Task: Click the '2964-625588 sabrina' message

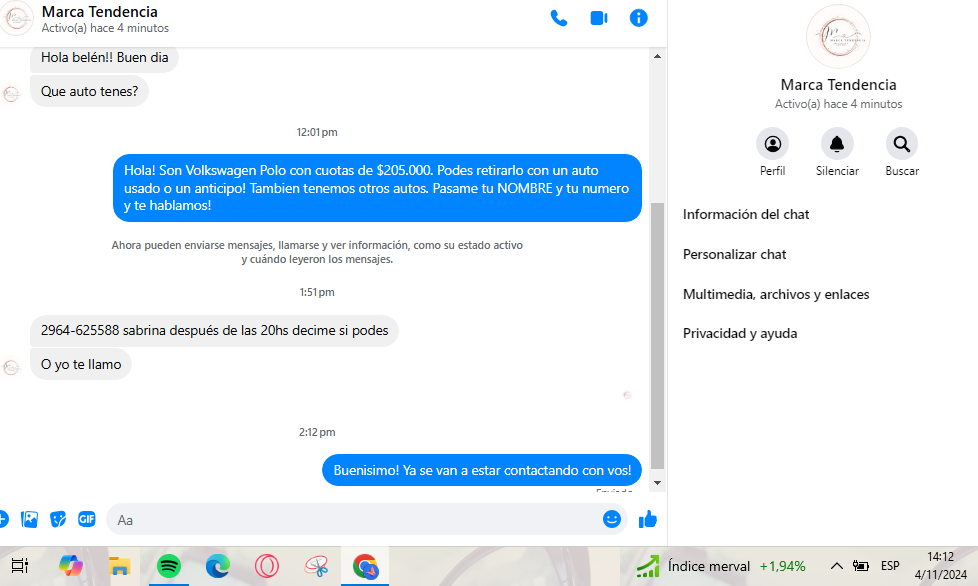Action: (214, 330)
